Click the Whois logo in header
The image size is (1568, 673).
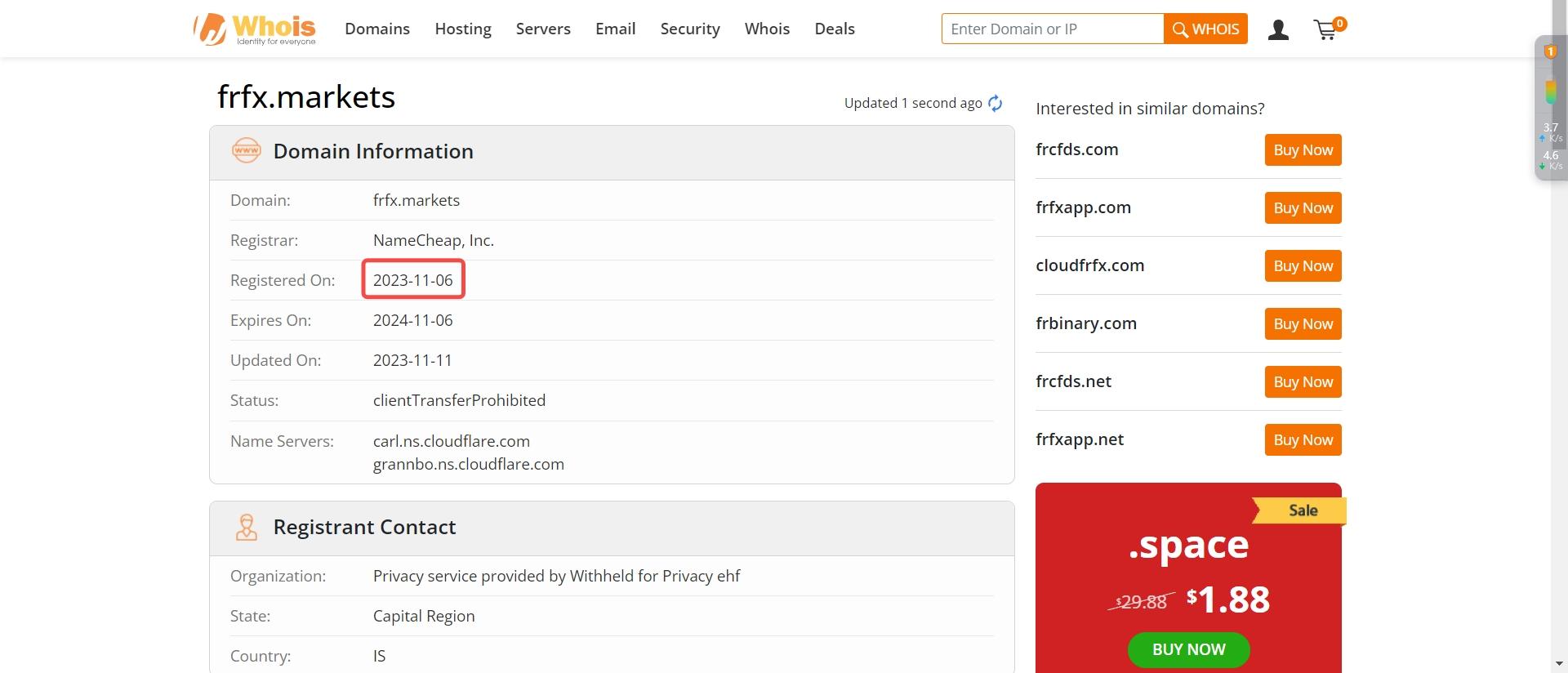click(x=255, y=29)
